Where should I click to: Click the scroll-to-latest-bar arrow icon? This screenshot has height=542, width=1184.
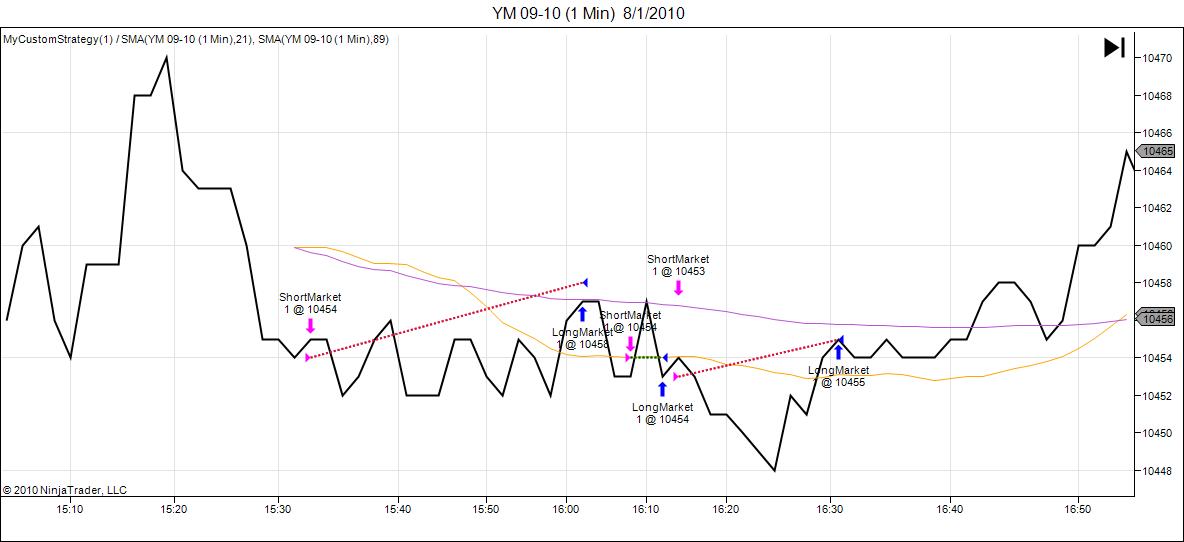[1115, 48]
